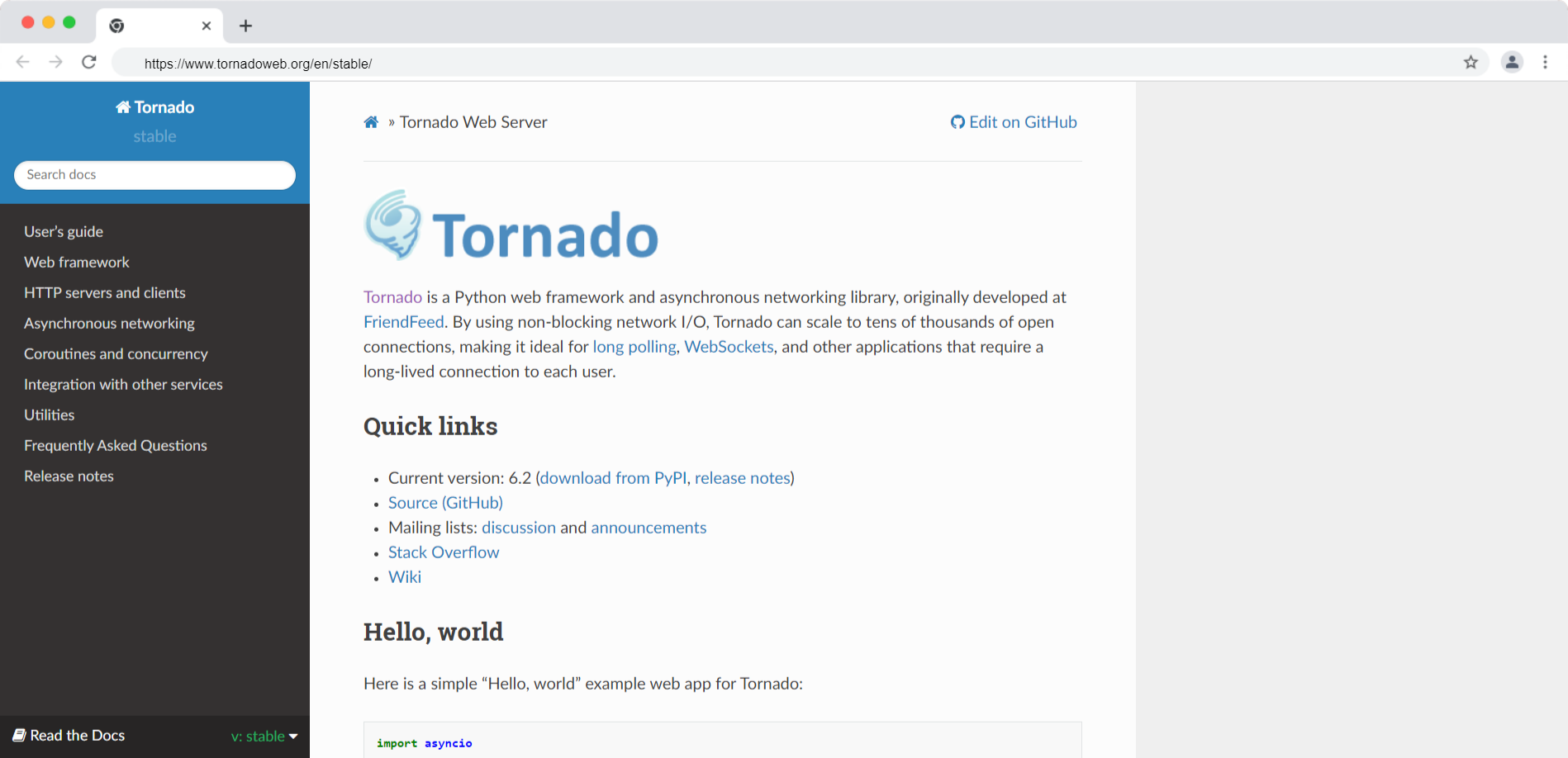Close the current browser tab
This screenshot has height=758, width=1568.
tap(207, 26)
